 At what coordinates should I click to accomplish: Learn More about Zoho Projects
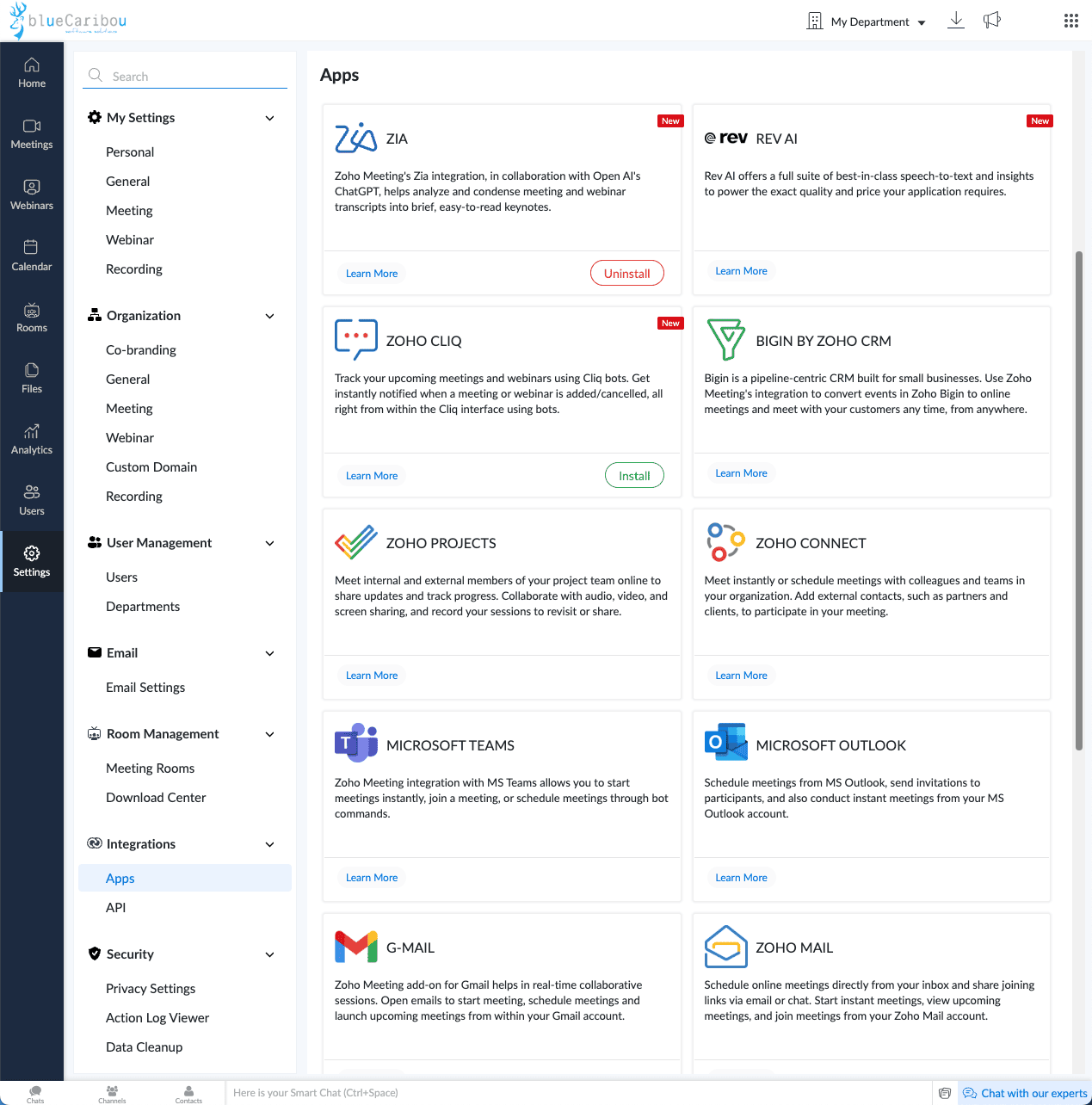pos(372,675)
